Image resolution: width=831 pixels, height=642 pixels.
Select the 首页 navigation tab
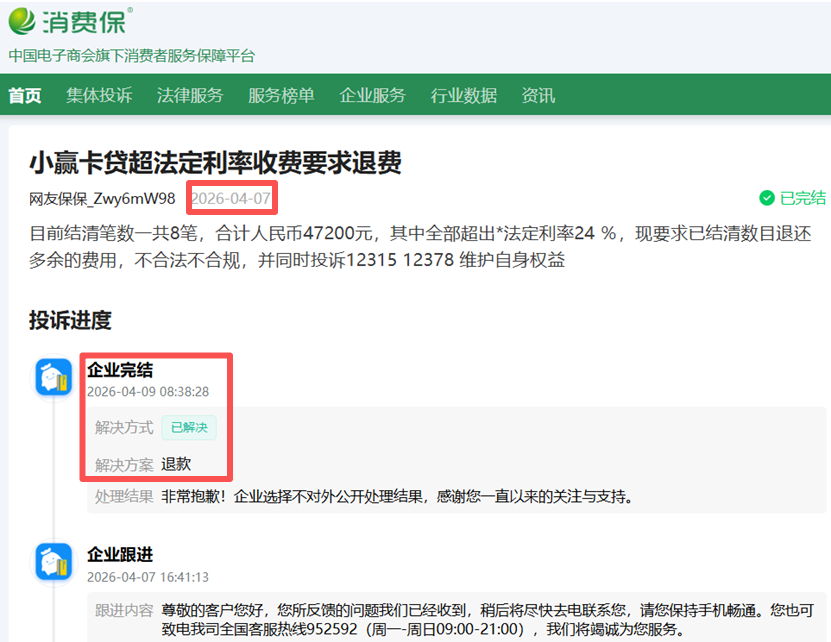click(24, 96)
